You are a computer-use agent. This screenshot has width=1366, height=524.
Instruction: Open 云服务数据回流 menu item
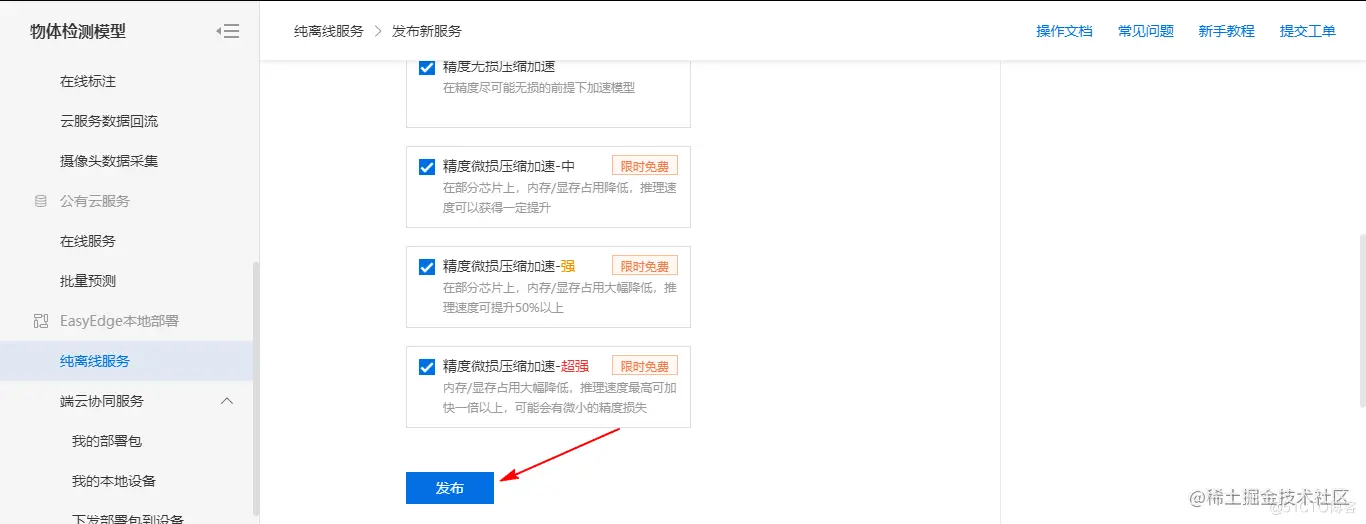[x=109, y=121]
